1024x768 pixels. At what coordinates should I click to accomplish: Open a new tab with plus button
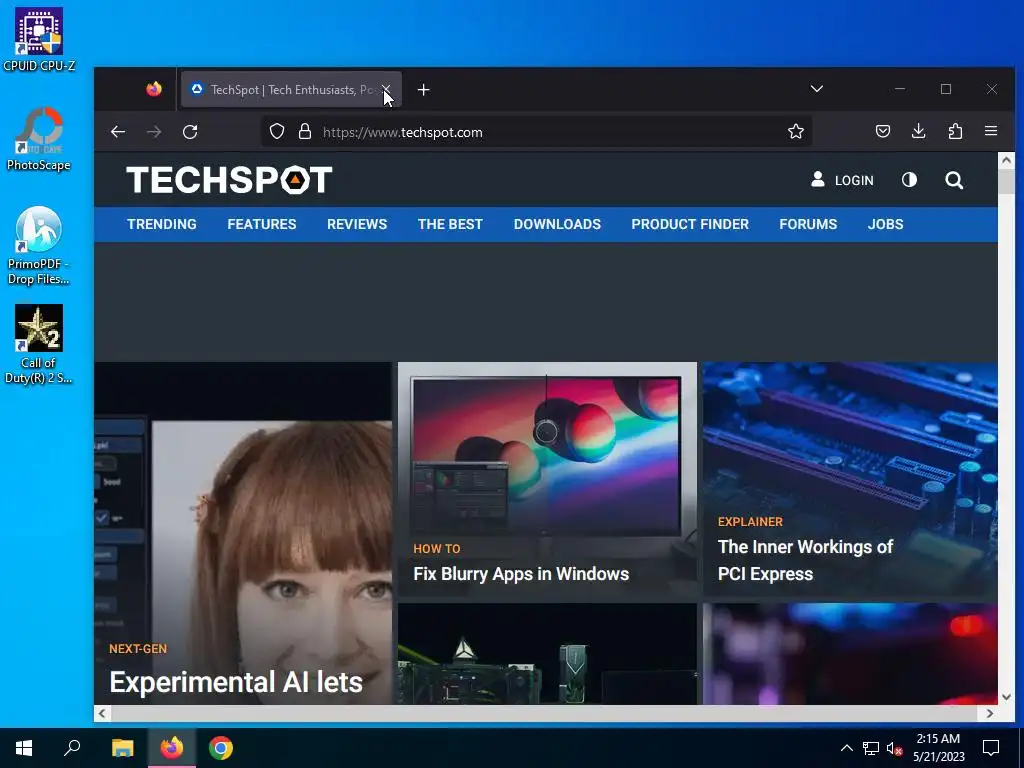[423, 89]
